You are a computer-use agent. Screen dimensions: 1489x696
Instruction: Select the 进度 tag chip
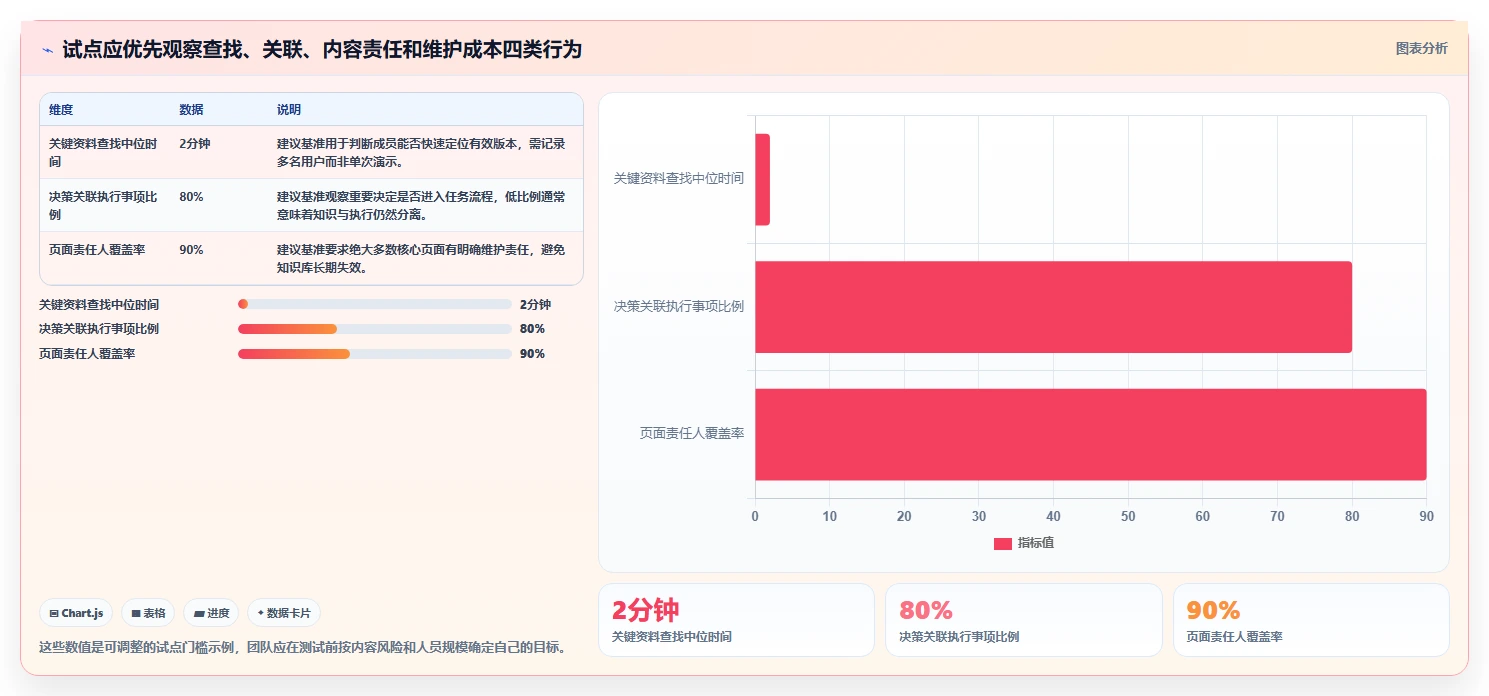coord(211,613)
